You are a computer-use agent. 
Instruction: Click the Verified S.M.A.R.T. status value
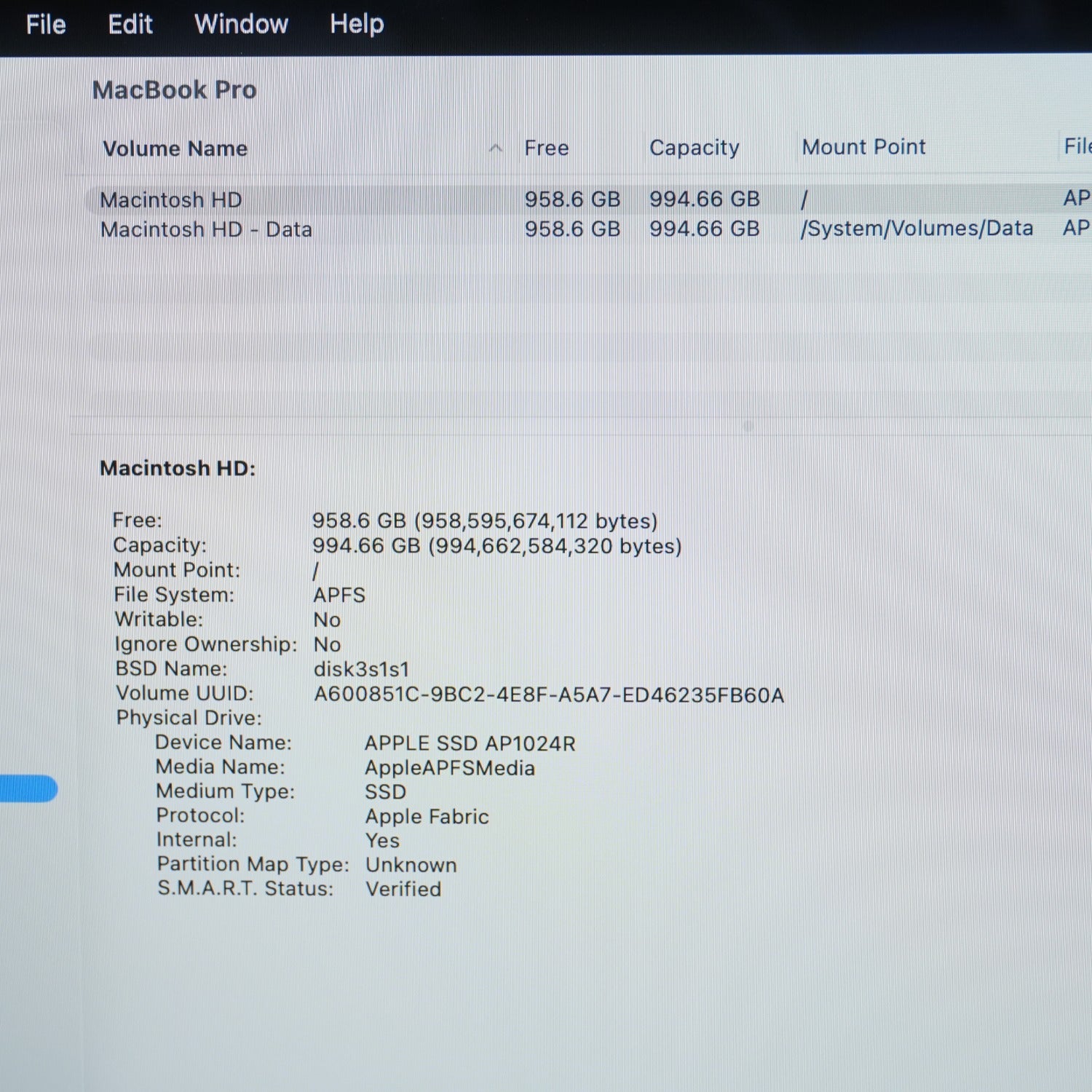coord(403,889)
